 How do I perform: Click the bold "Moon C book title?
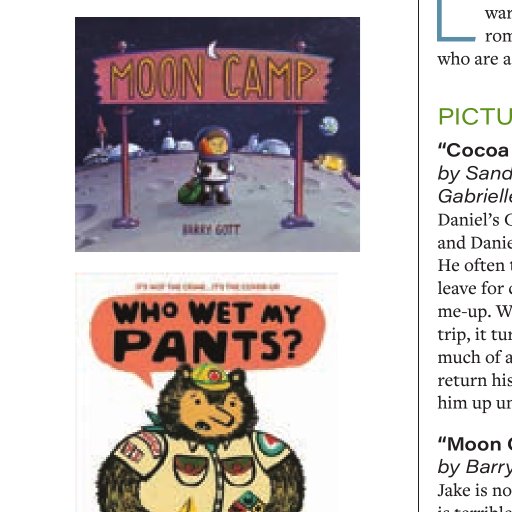(475, 444)
